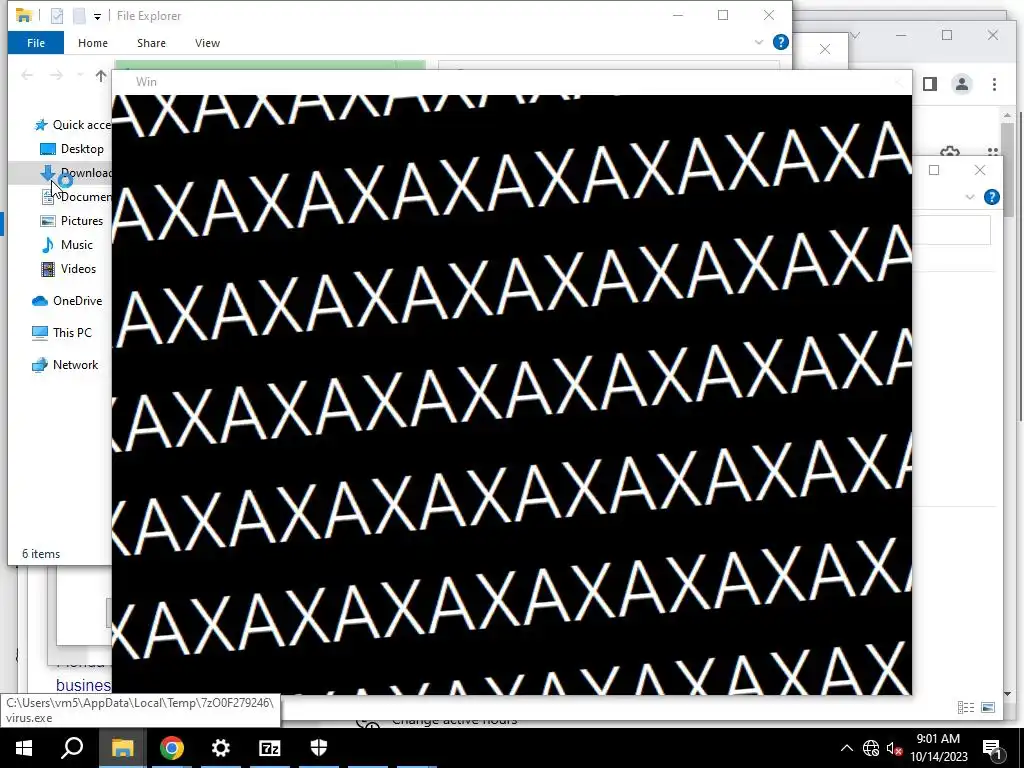Switch to large icons view at bottom right

988,707
